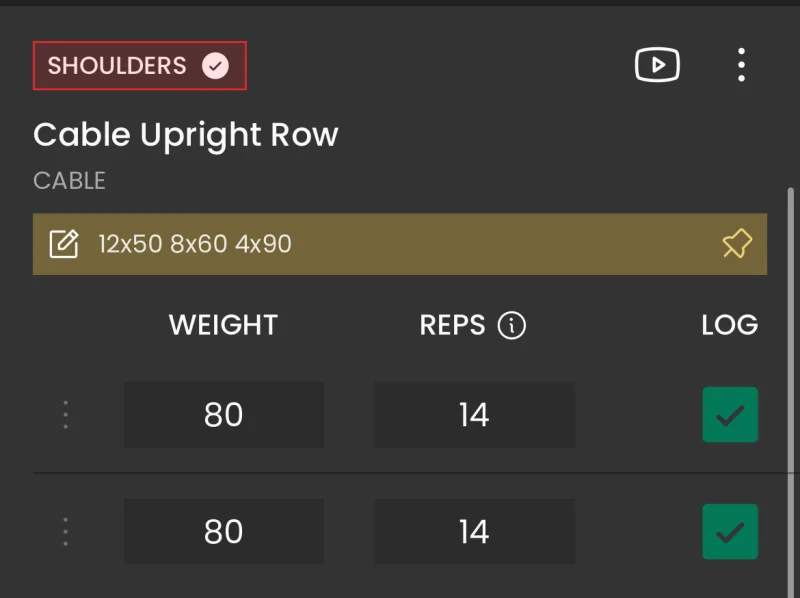Show the REPS info tooltip icon
Image resolution: width=800 pixels, height=598 pixels.
point(512,326)
